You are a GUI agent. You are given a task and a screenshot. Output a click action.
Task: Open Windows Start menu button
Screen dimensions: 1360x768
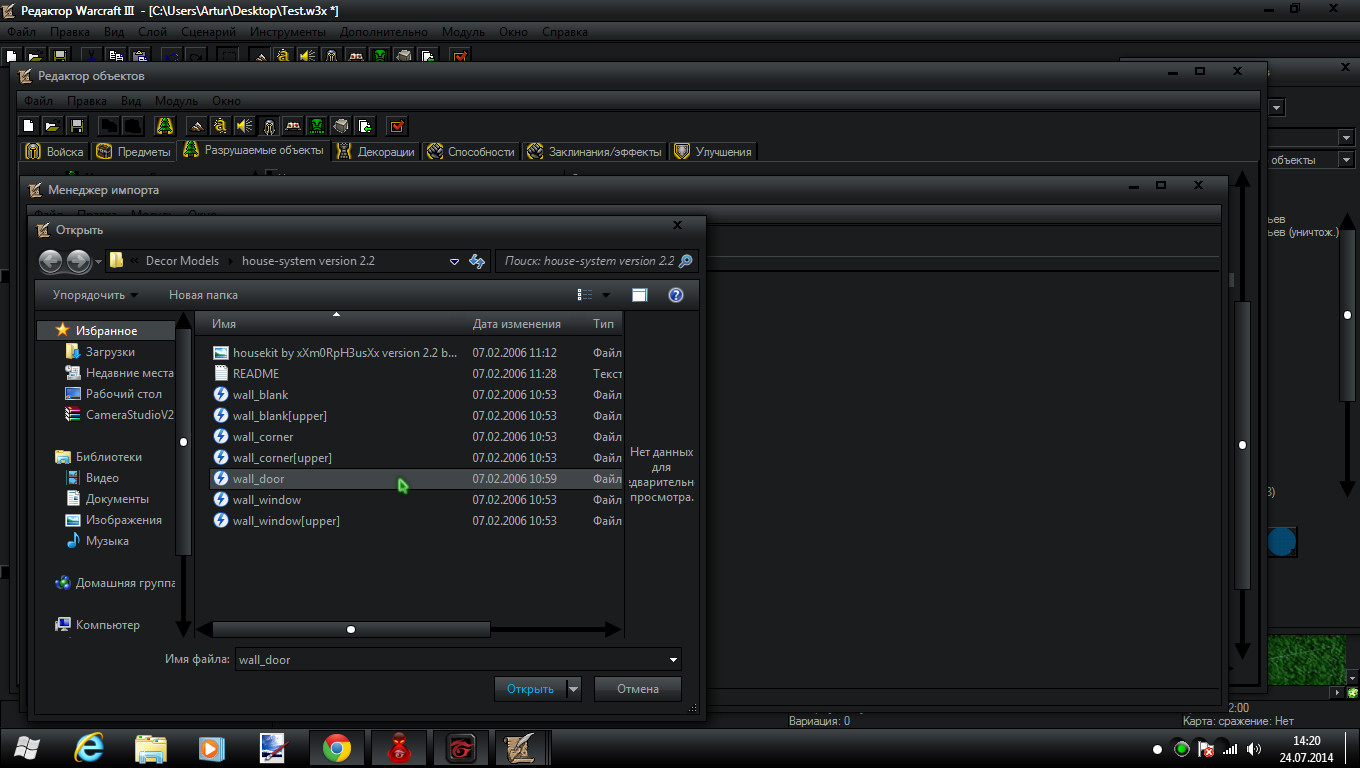(x=27, y=748)
